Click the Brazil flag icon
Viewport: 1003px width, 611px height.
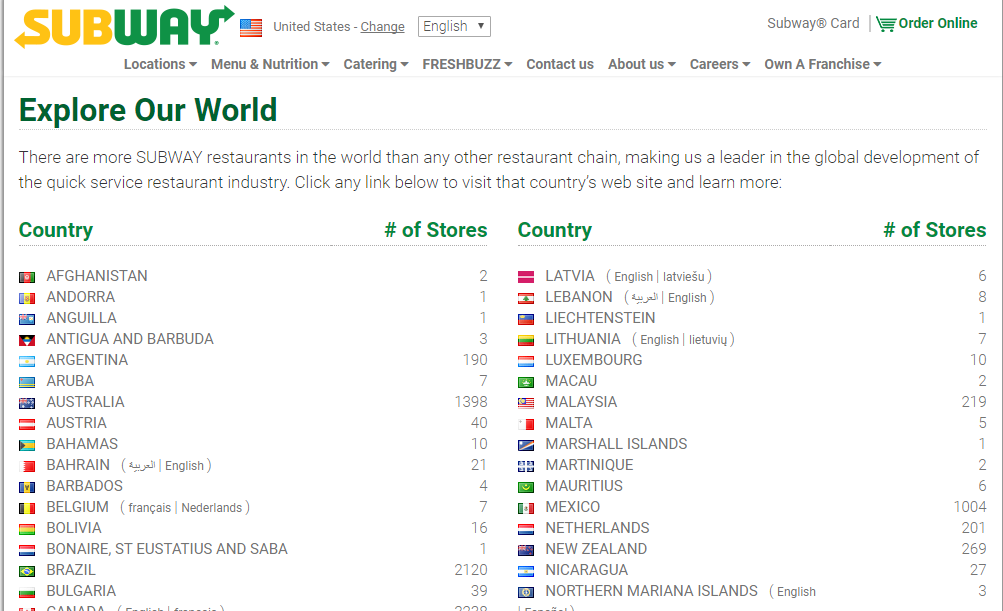(x=27, y=571)
